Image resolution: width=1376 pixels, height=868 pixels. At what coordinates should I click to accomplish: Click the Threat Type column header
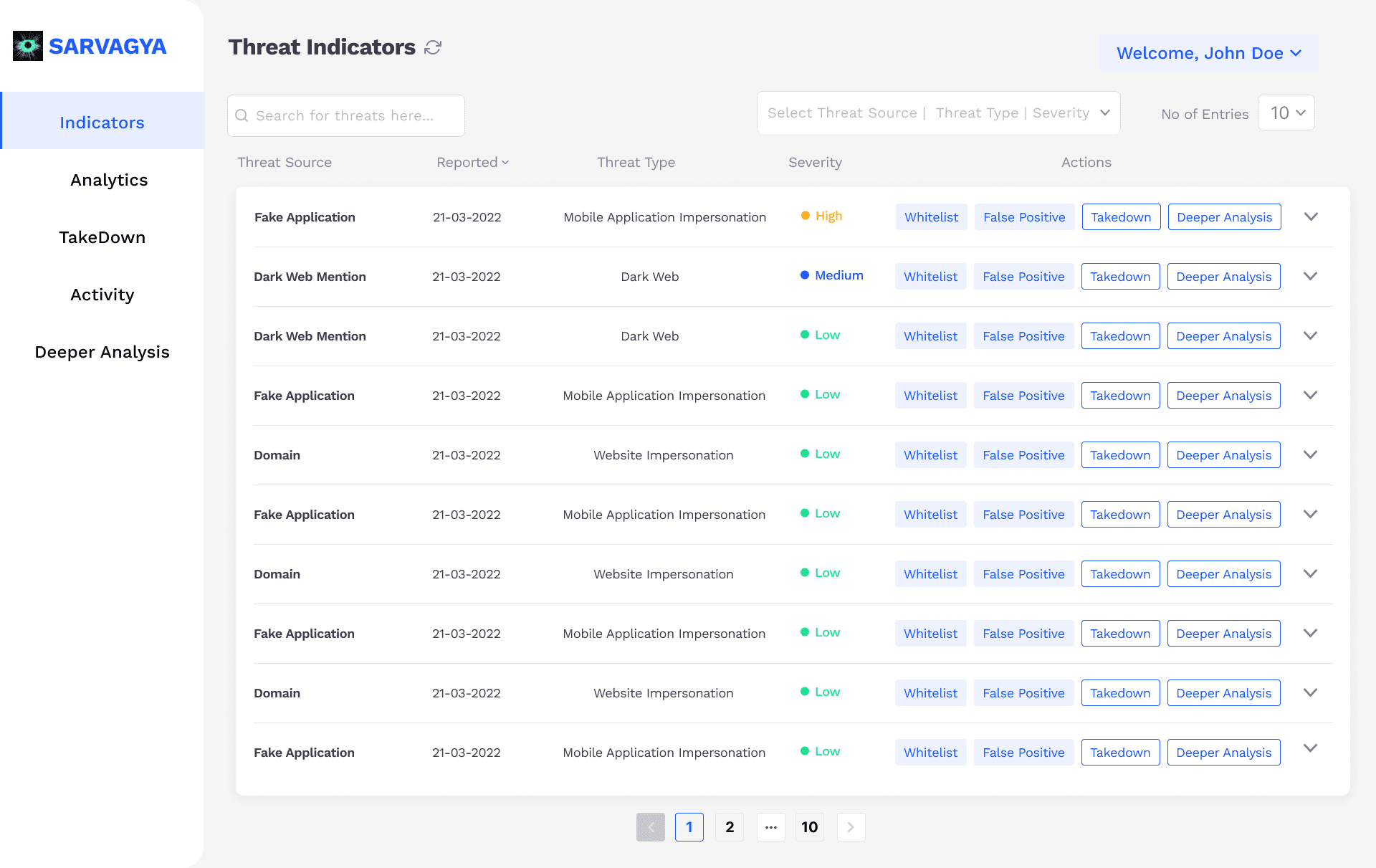636,162
